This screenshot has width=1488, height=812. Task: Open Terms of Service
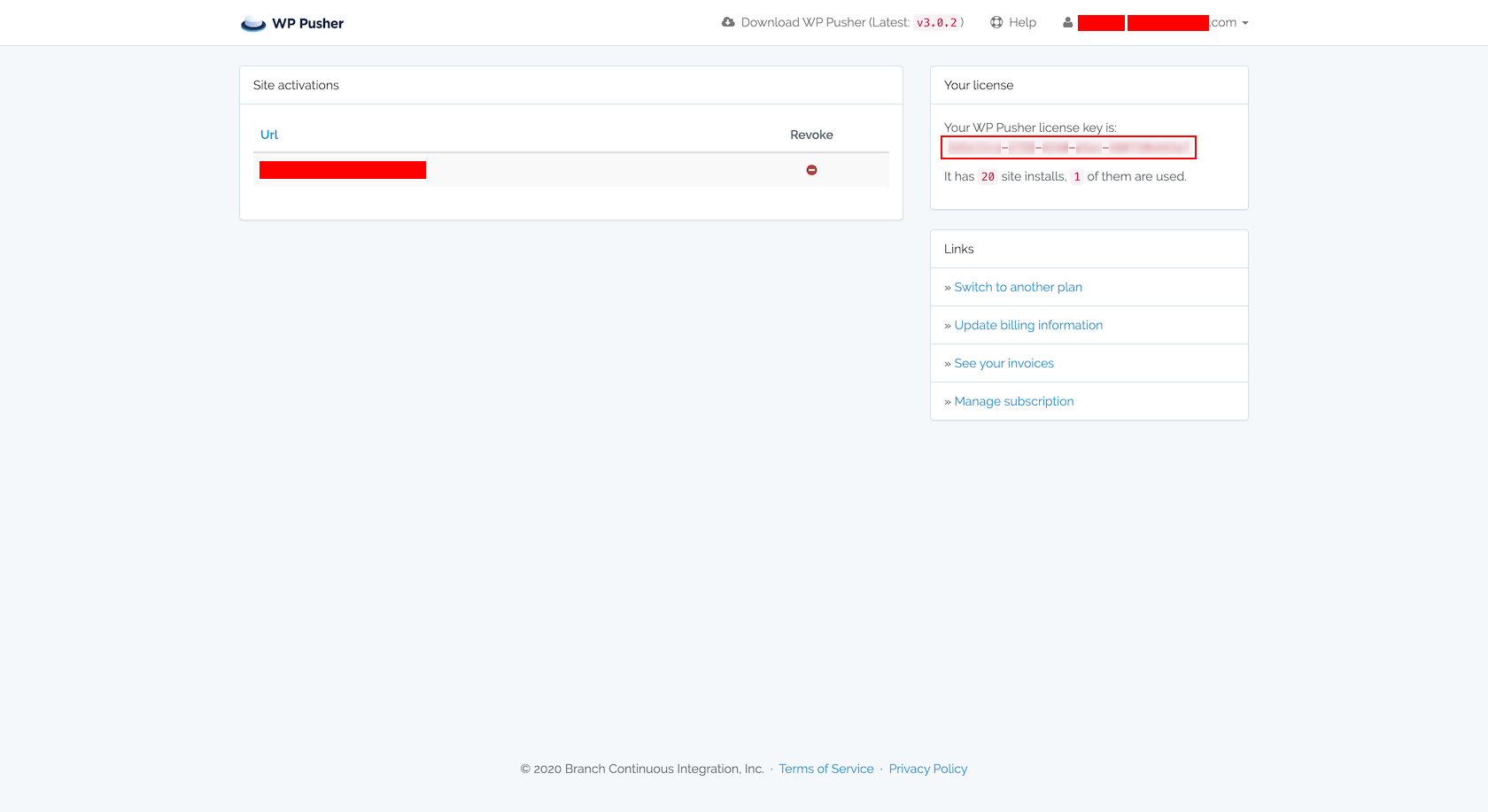[826, 769]
